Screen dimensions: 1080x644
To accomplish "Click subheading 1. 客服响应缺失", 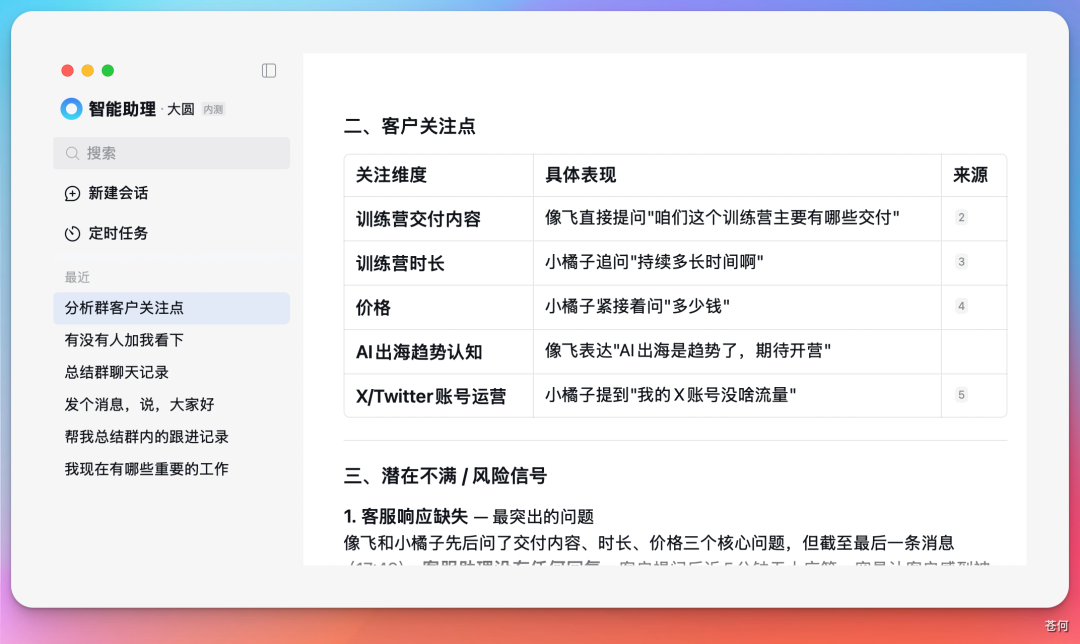I will coord(406,517).
